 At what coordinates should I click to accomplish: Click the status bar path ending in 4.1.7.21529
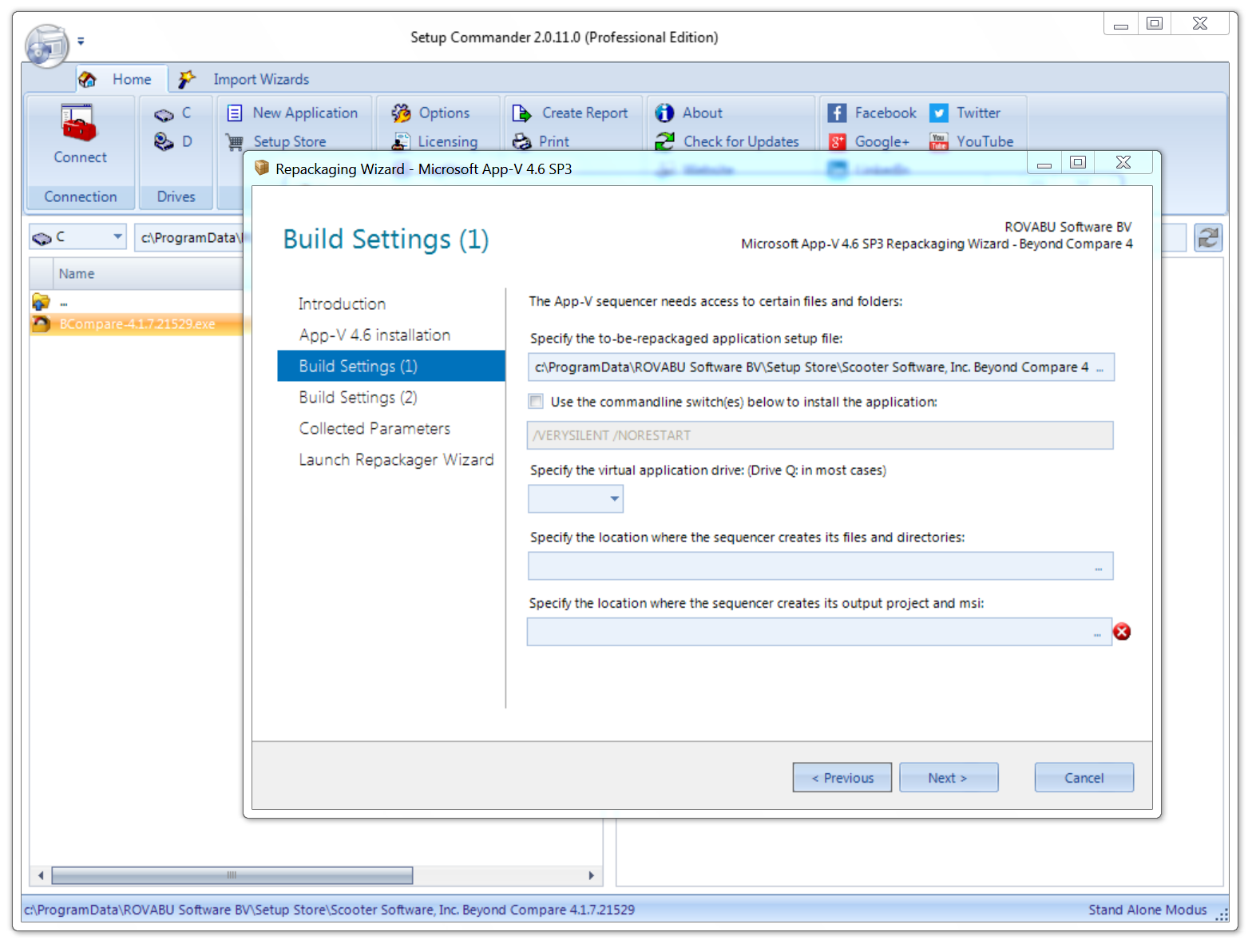click(x=330, y=910)
